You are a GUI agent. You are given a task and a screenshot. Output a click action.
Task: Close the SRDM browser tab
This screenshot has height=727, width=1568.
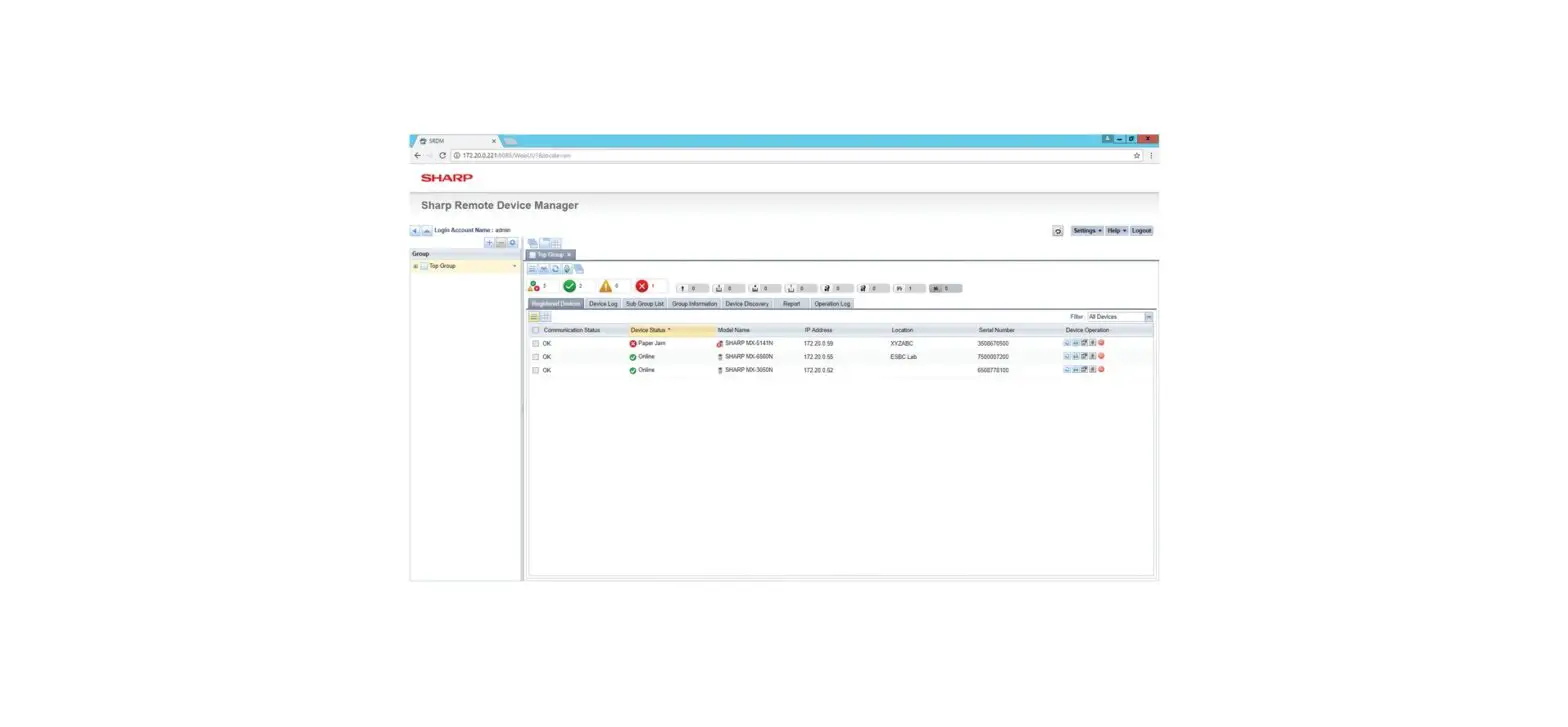pyautogui.click(x=493, y=141)
